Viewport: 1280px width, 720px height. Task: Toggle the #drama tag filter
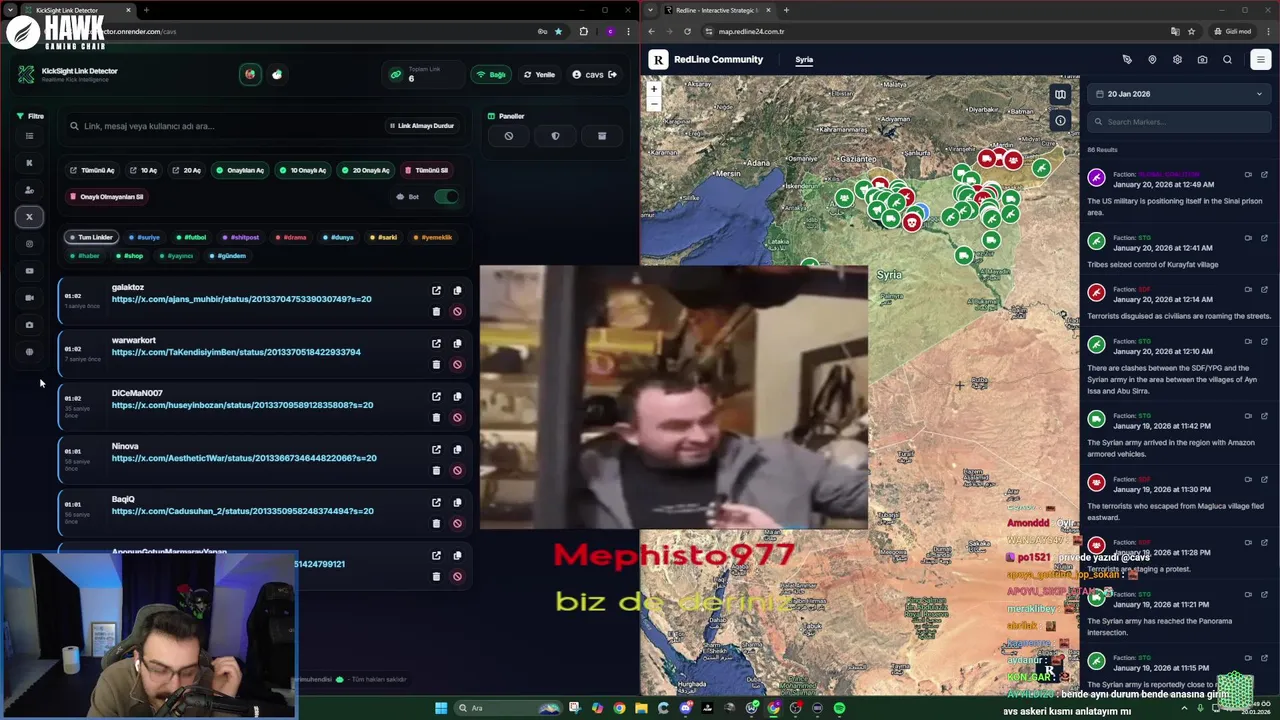(291, 237)
